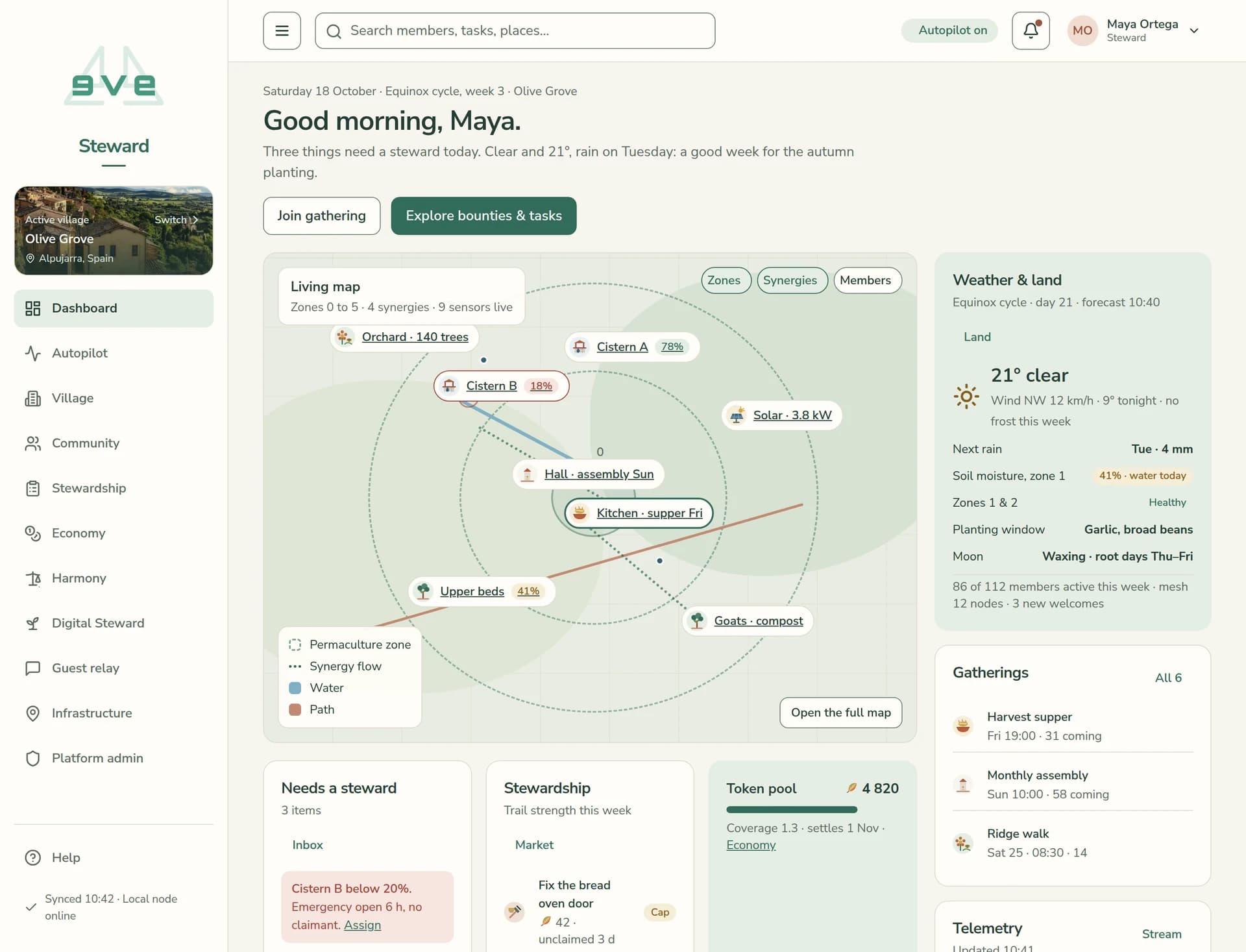
Task: Switch the active village
Action: (x=176, y=219)
